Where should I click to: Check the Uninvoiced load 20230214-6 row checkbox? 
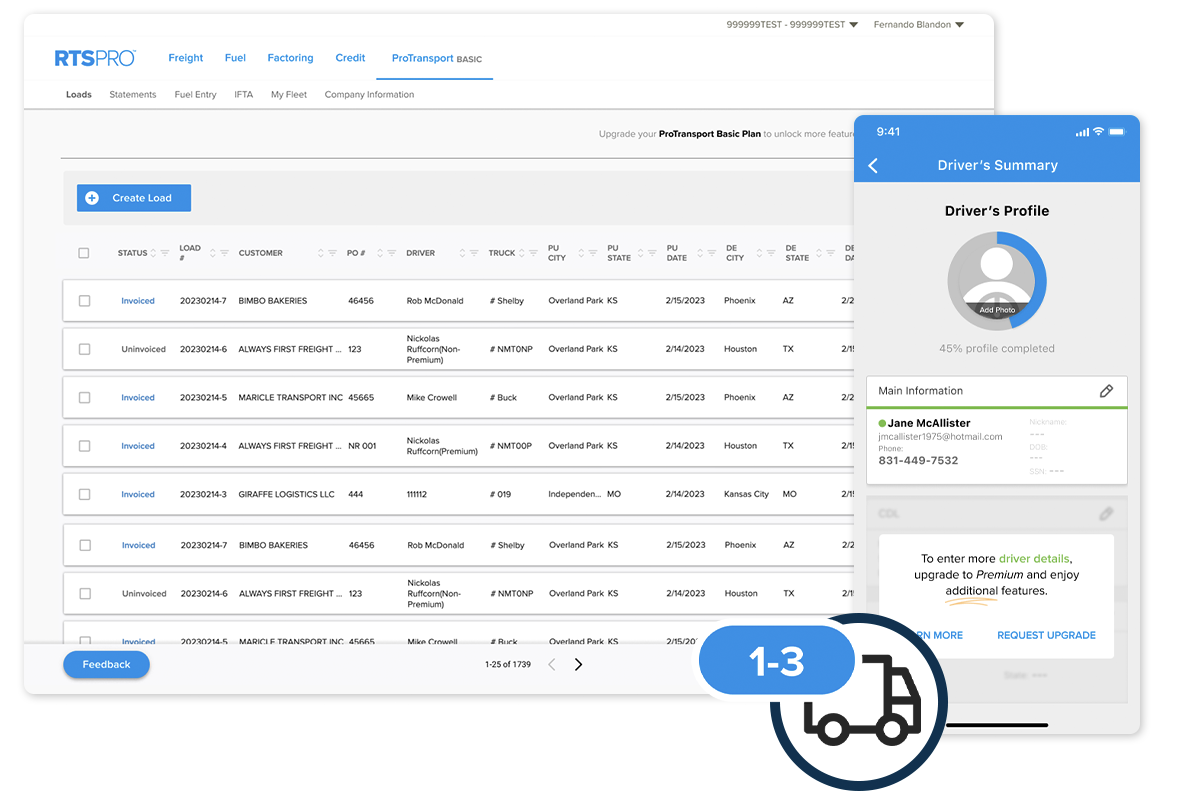(x=84, y=348)
